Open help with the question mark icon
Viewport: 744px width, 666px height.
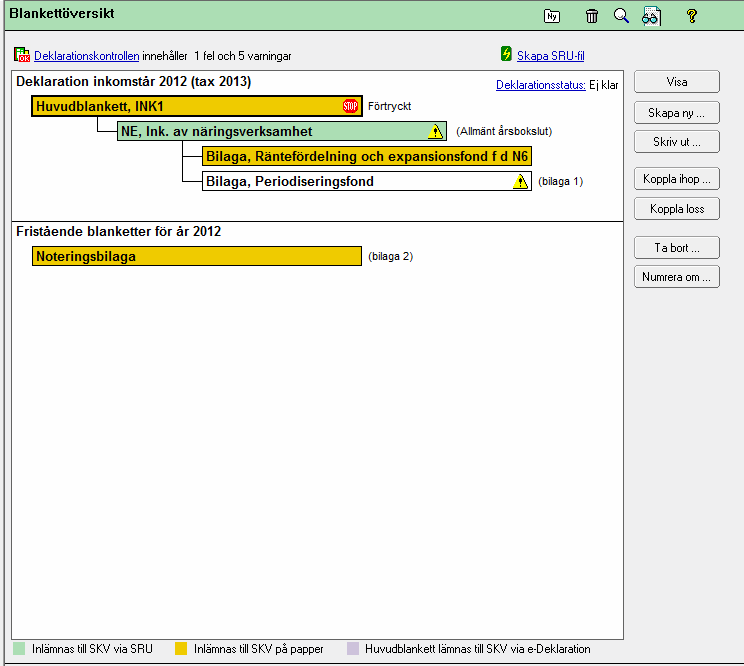point(691,16)
